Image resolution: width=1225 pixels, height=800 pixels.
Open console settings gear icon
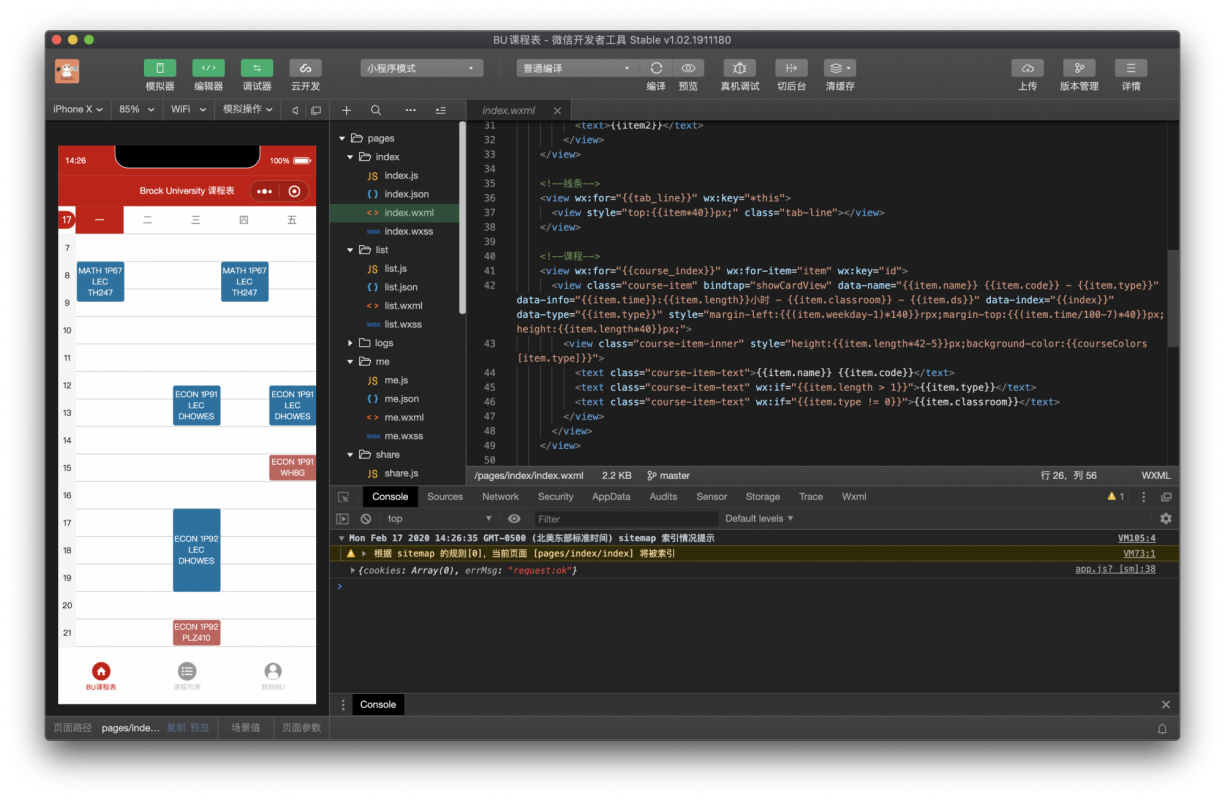coord(1165,519)
